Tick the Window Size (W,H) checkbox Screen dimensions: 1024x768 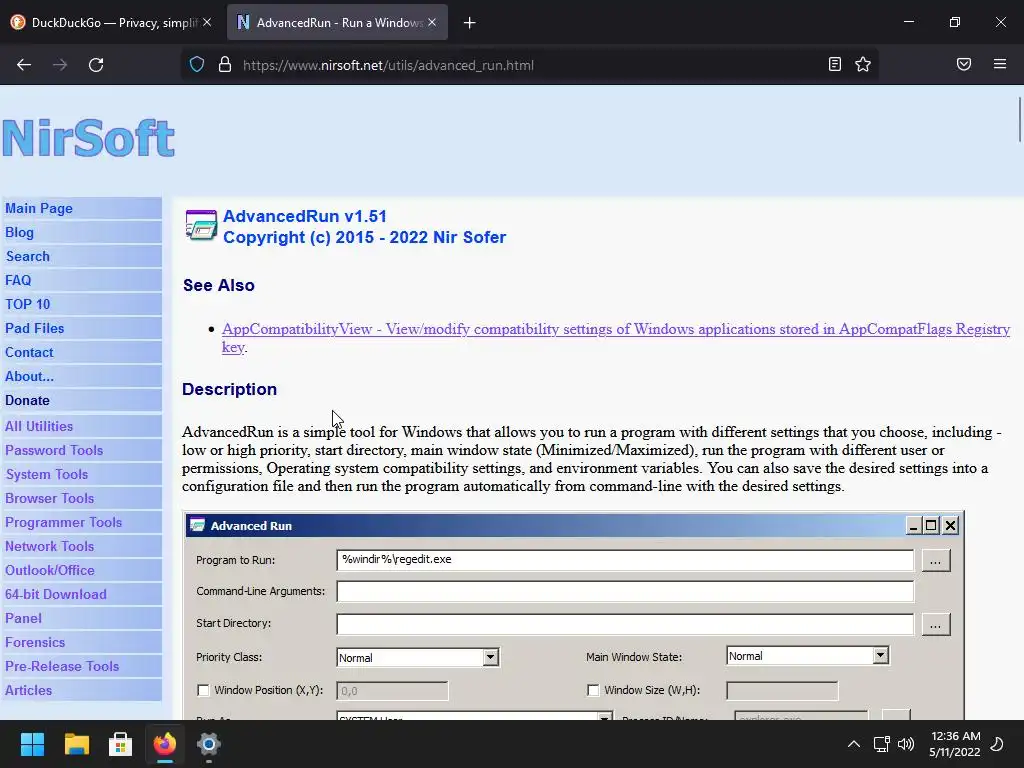[x=593, y=690]
